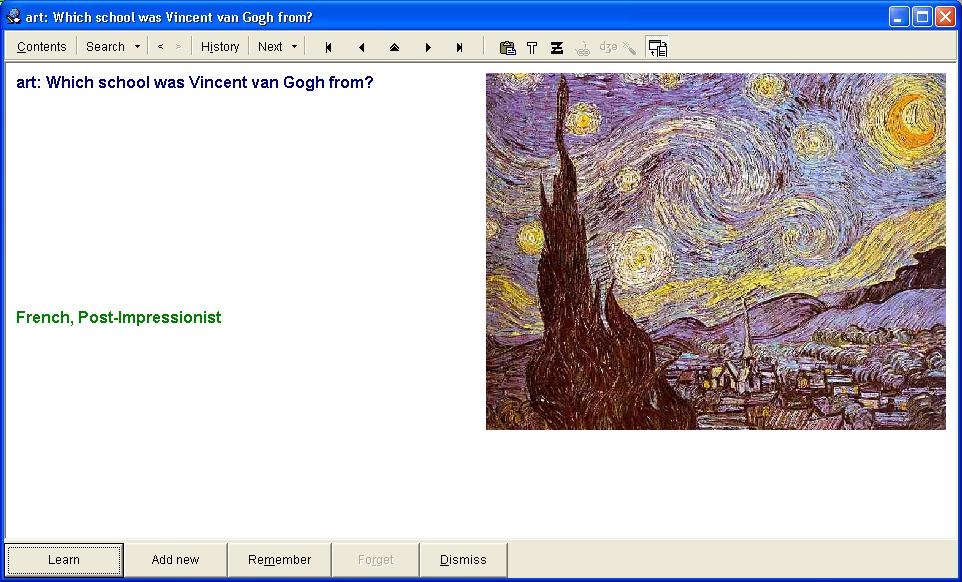The image size is (962, 582).
Task: Click the Remember button
Action: [x=279, y=560]
